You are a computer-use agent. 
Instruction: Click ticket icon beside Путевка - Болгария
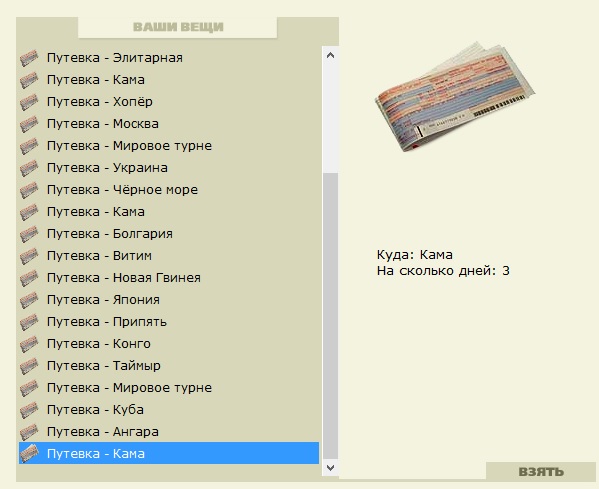pyautogui.click(x=29, y=234)
